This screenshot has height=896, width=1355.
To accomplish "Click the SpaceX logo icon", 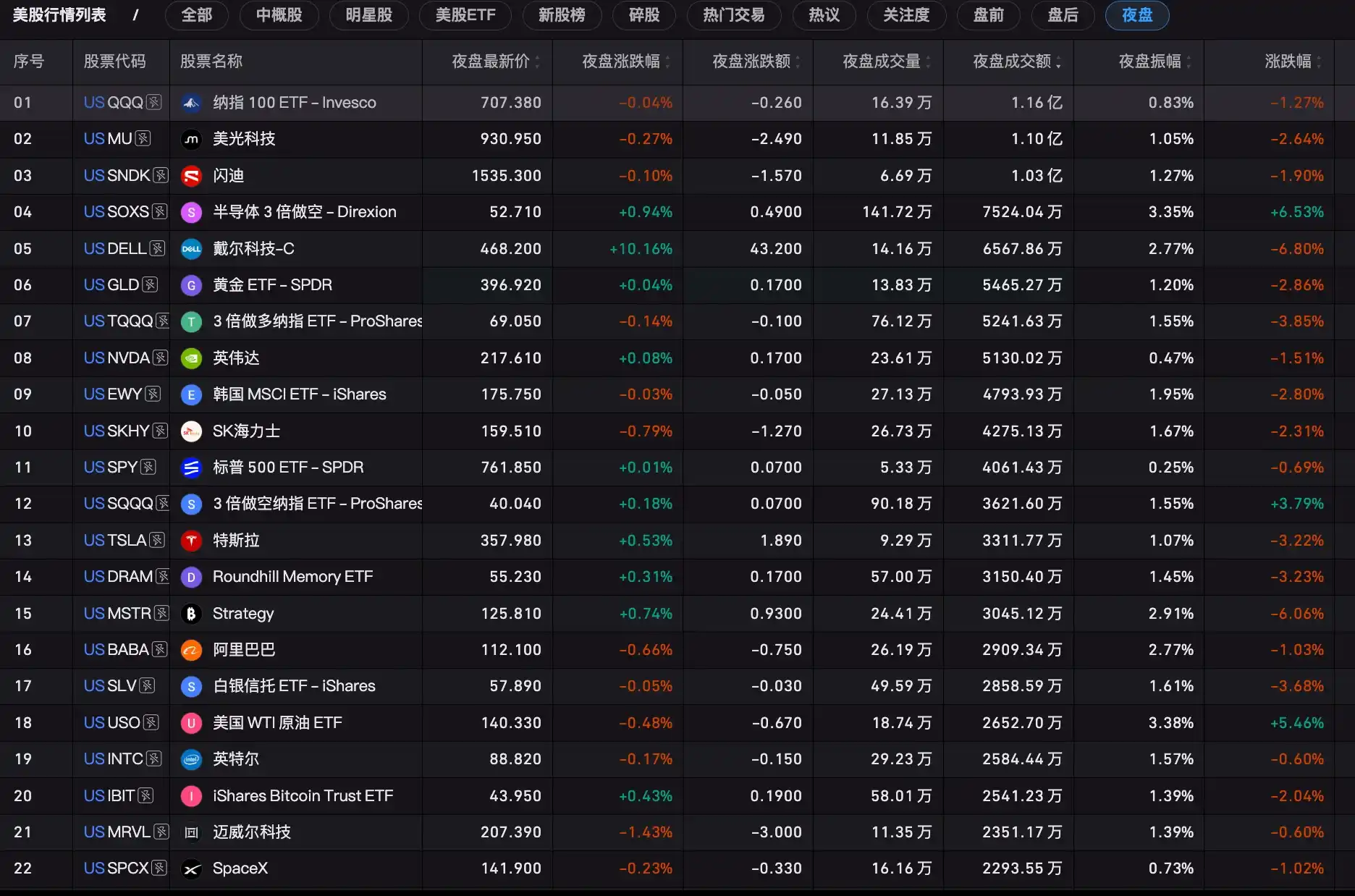I will pyautogui.click(x=191, y=868).
